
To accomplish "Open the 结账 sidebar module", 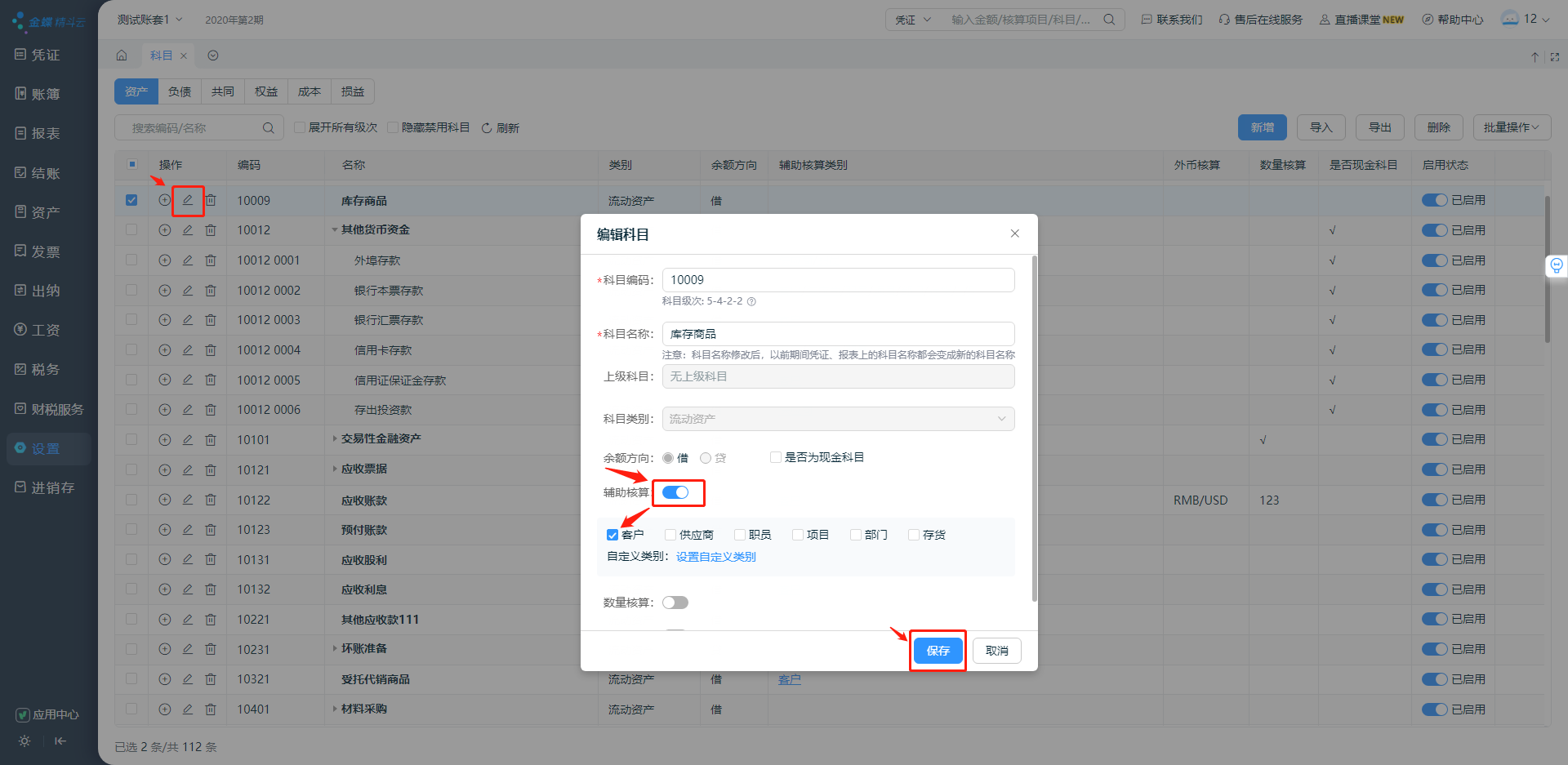I will coord(38,173).
